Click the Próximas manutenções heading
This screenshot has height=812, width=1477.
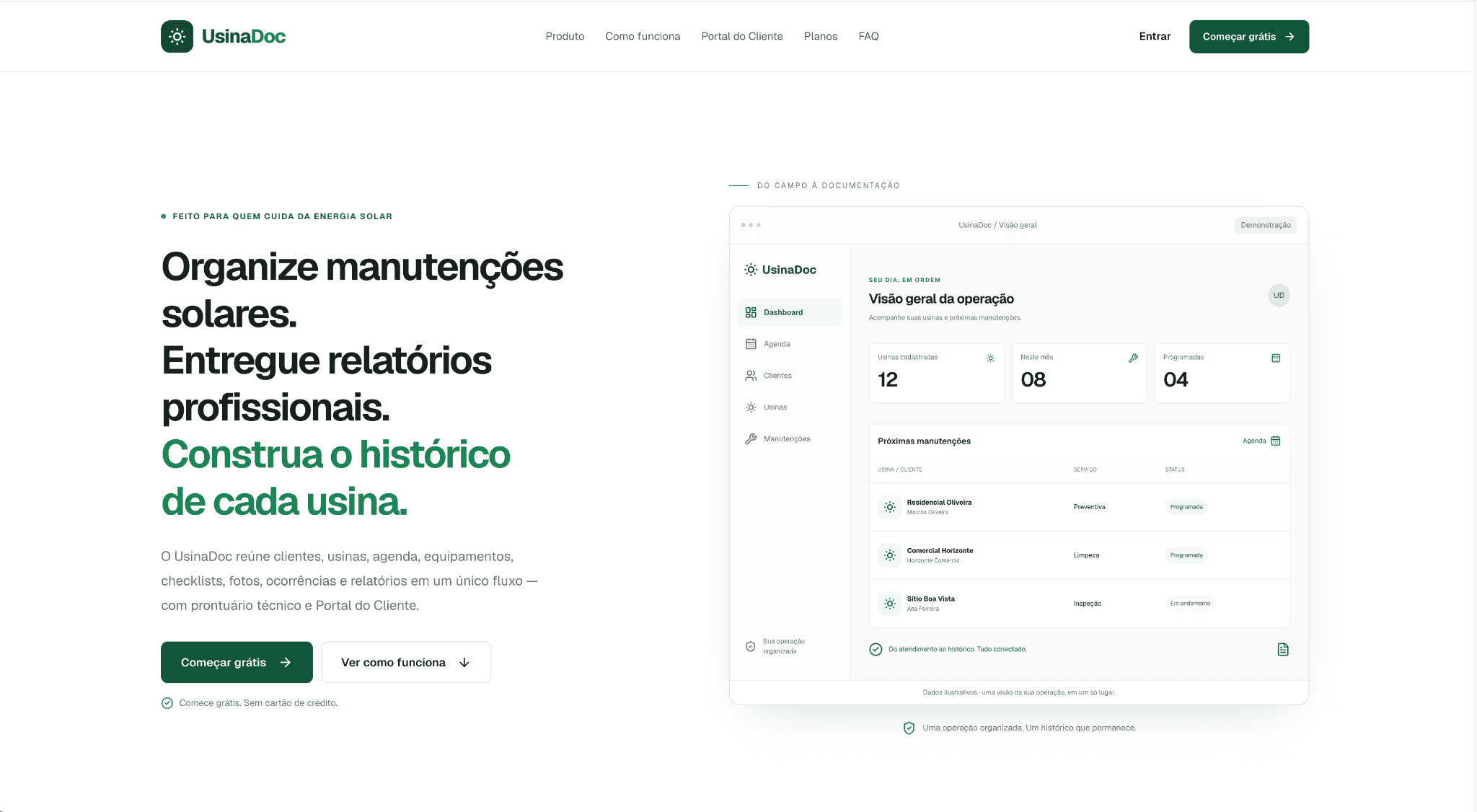point(924,441)
